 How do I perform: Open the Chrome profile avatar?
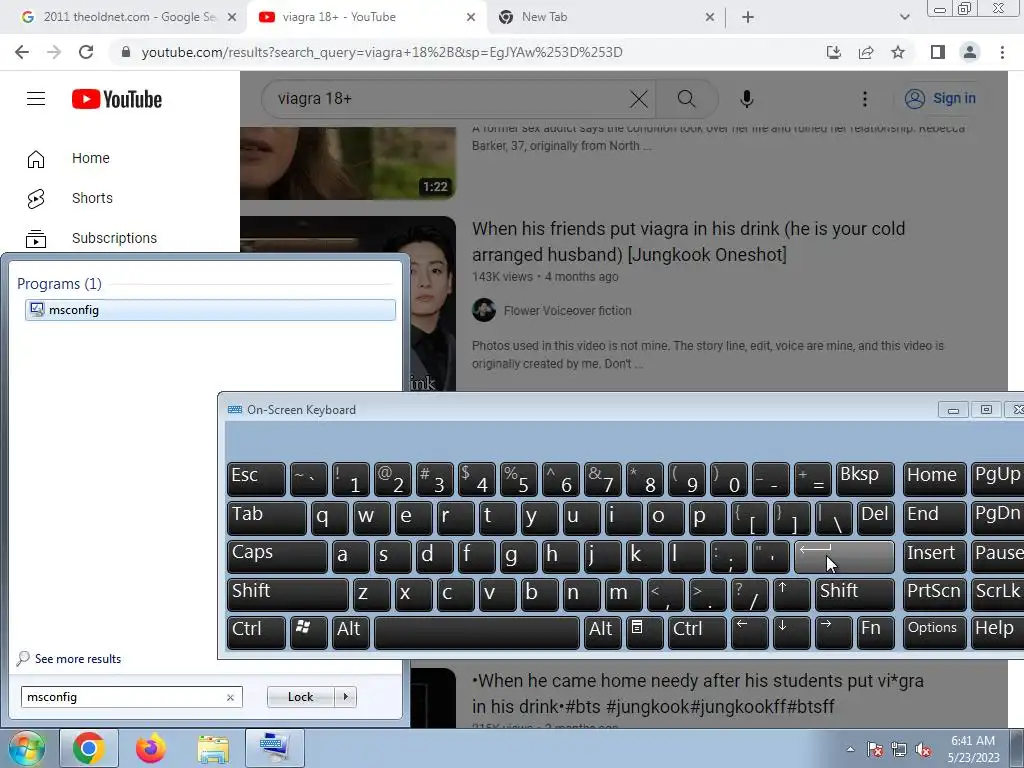970,52
